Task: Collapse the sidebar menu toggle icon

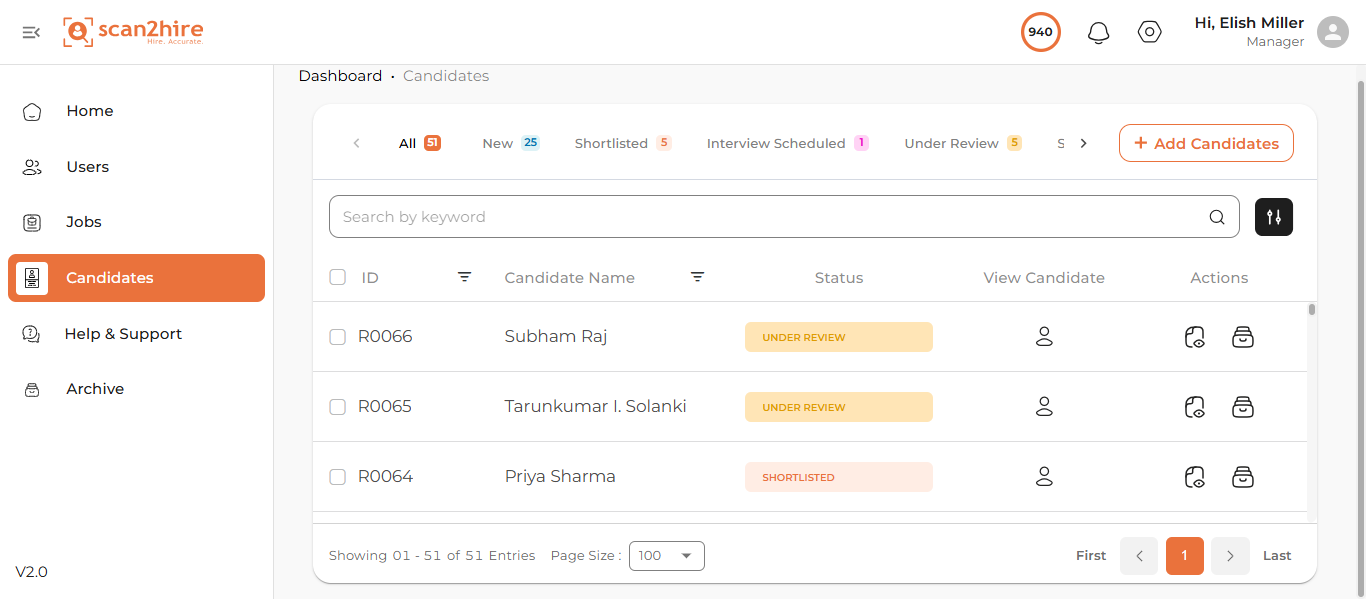Action: [x=31, y=32]
